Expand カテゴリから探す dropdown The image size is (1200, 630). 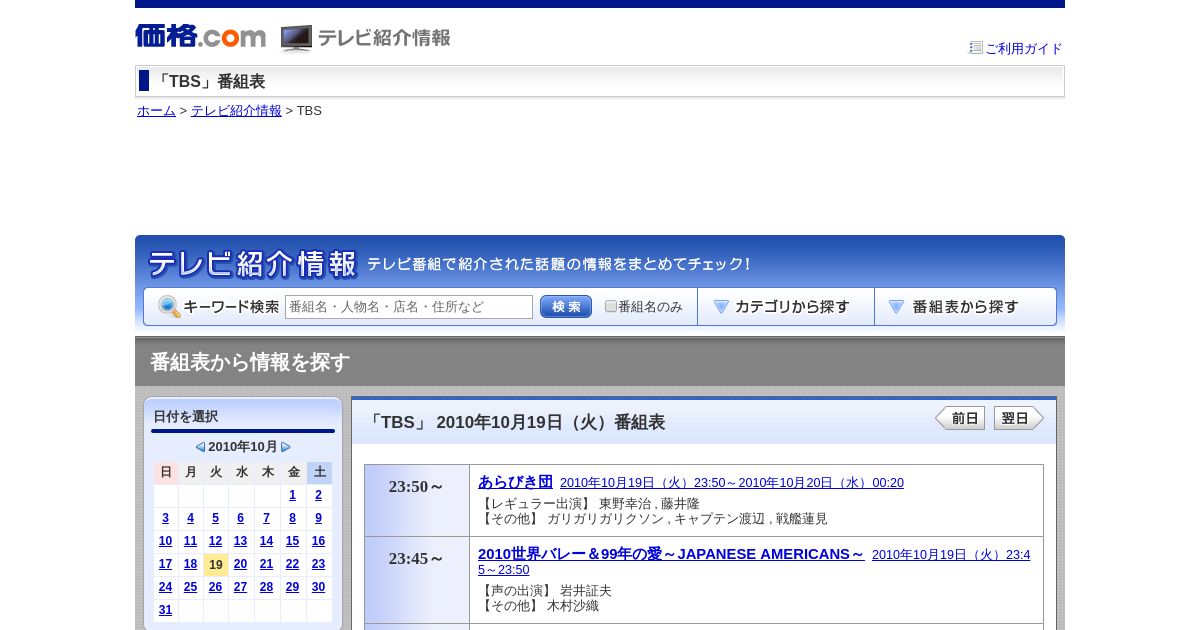(786, 307)
